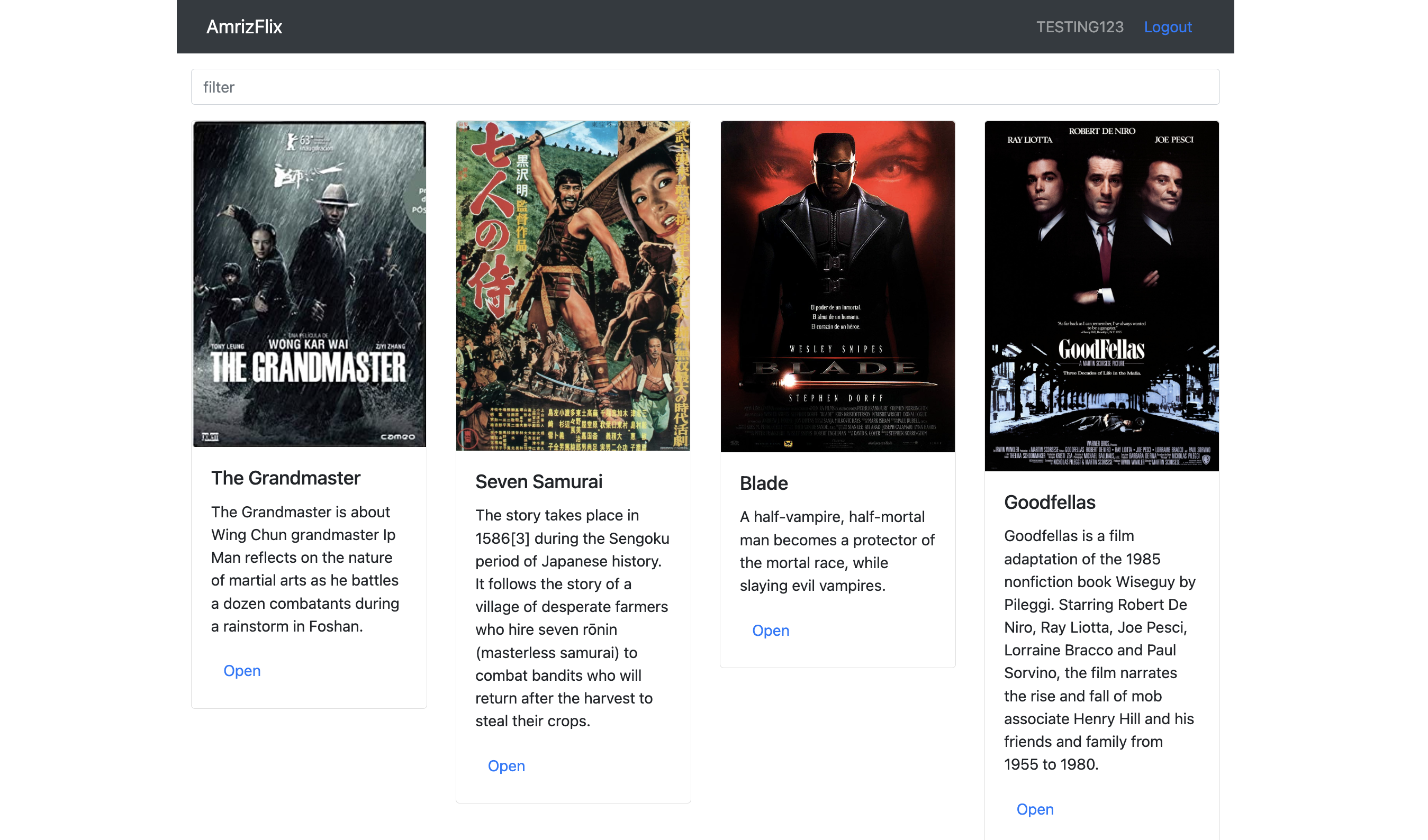Open the Seven Samurai movie card
The width and height of the screenshot is (1428, 840).
tap(506, 766)
